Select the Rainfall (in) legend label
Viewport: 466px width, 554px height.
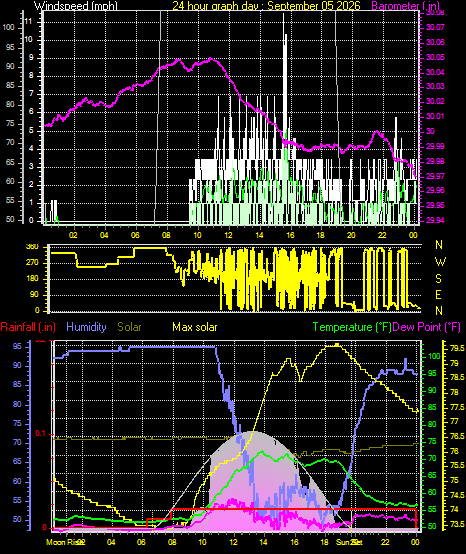pos(28,327)
